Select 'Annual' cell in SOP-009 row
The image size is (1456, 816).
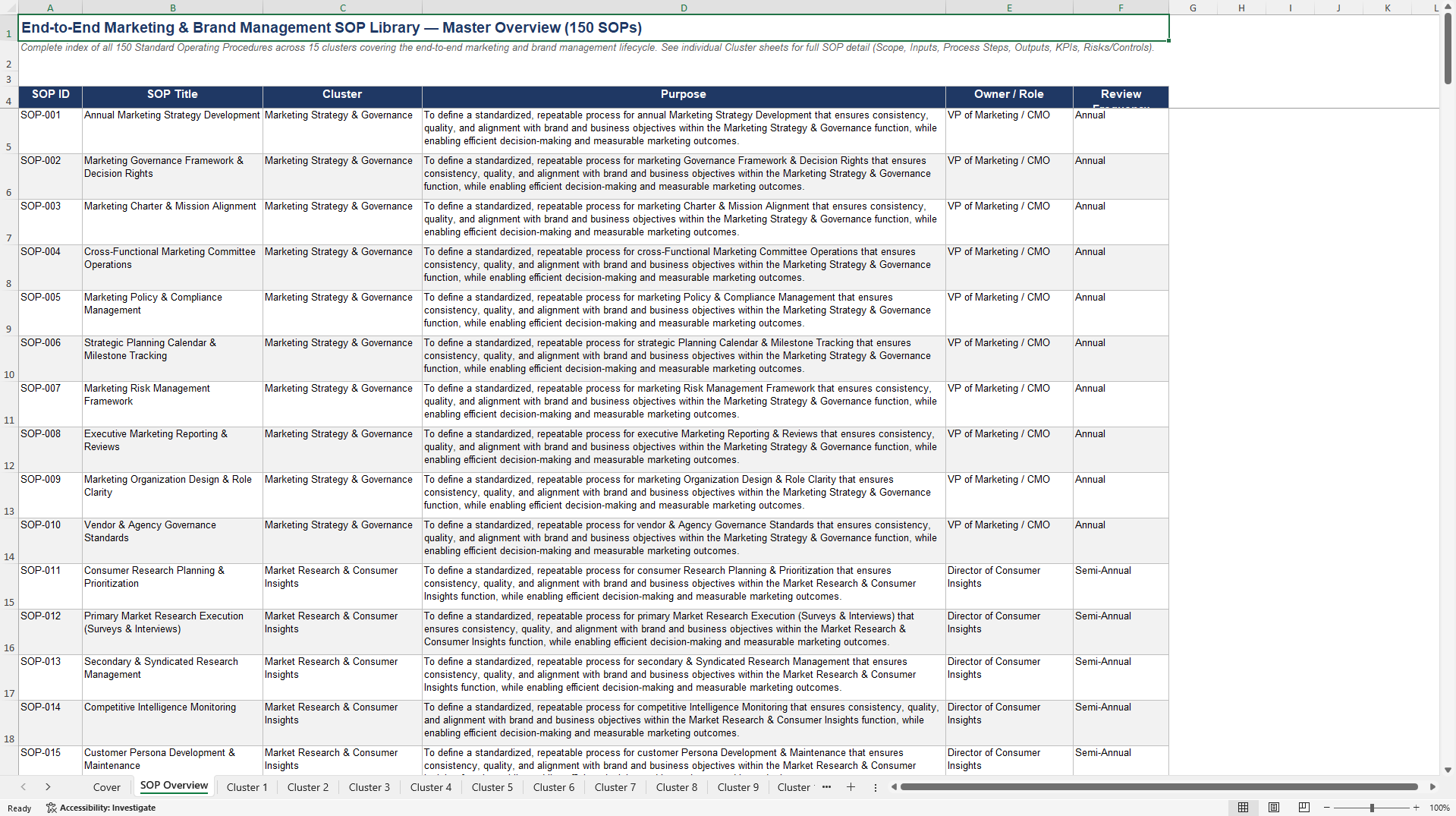(1121, 495)
